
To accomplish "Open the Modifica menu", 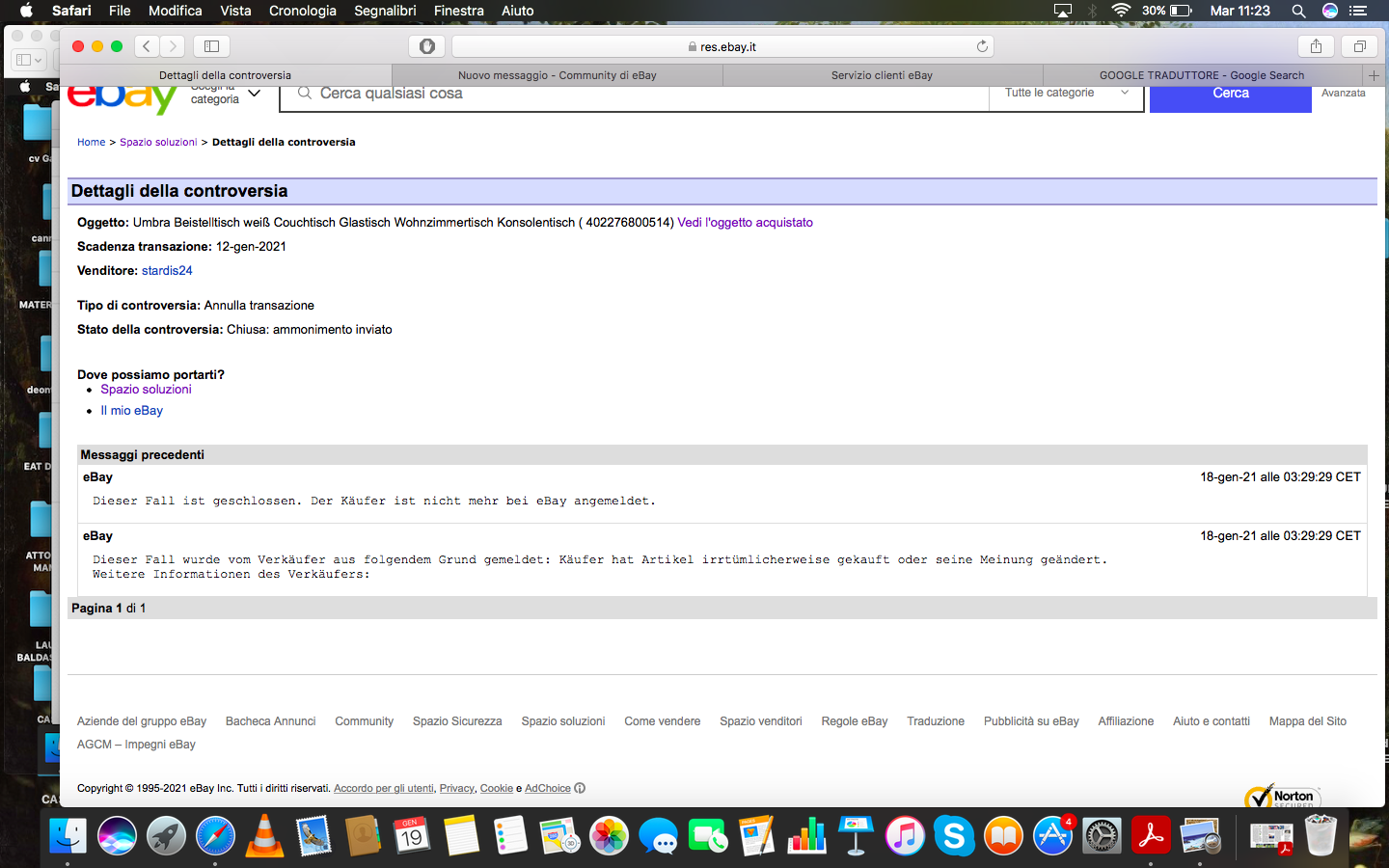I will (175, 11).
